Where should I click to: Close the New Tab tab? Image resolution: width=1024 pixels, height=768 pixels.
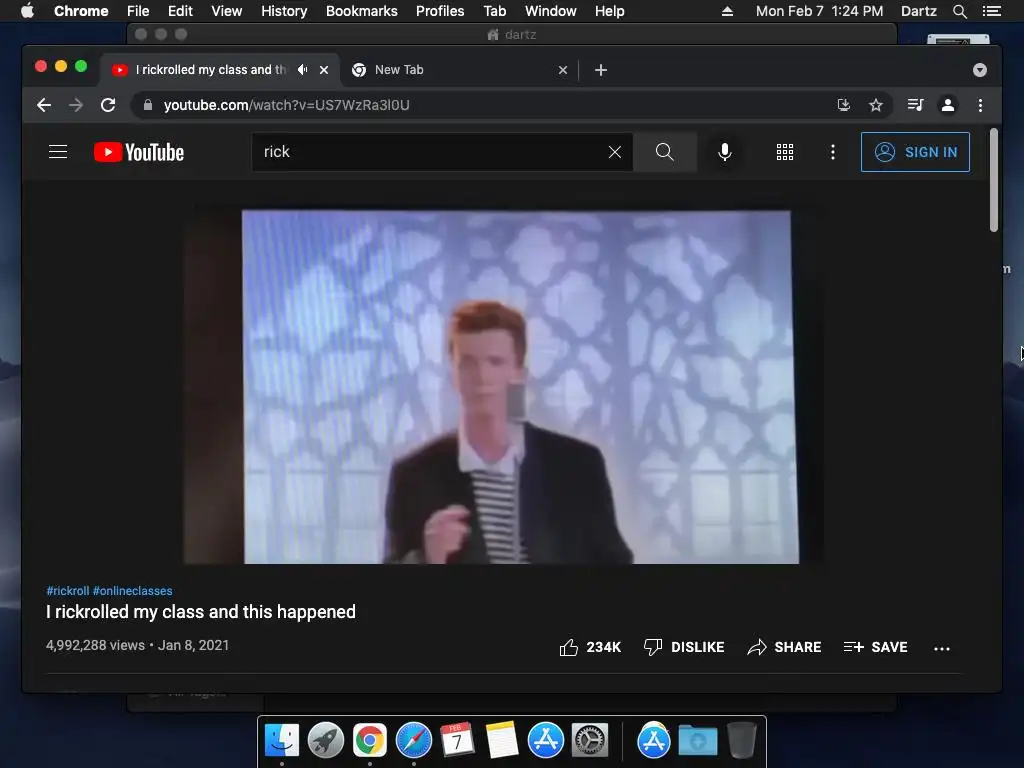[563, 70]
